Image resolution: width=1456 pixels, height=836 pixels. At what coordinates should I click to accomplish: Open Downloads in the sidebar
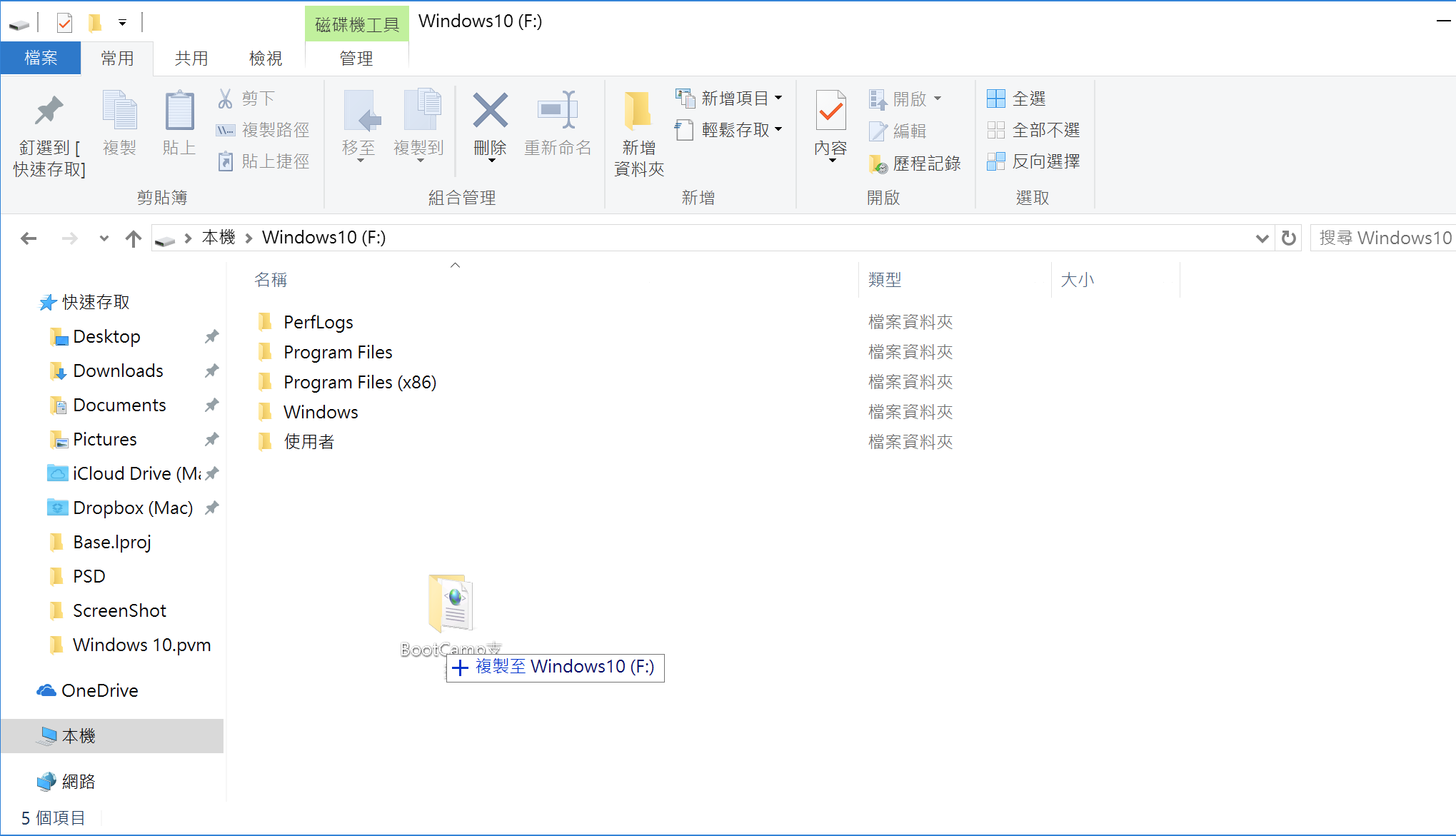click(x=118, y=371)
